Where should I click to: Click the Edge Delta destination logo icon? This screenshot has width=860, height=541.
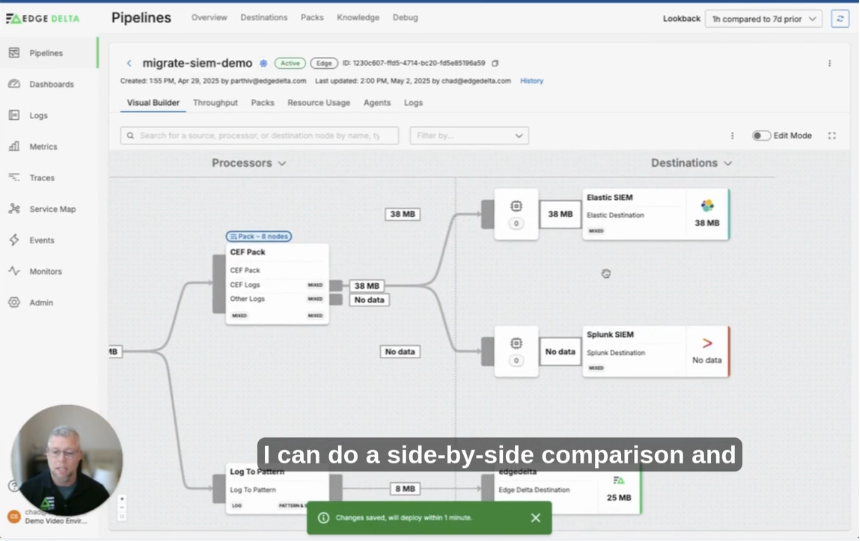coord(619,481)
